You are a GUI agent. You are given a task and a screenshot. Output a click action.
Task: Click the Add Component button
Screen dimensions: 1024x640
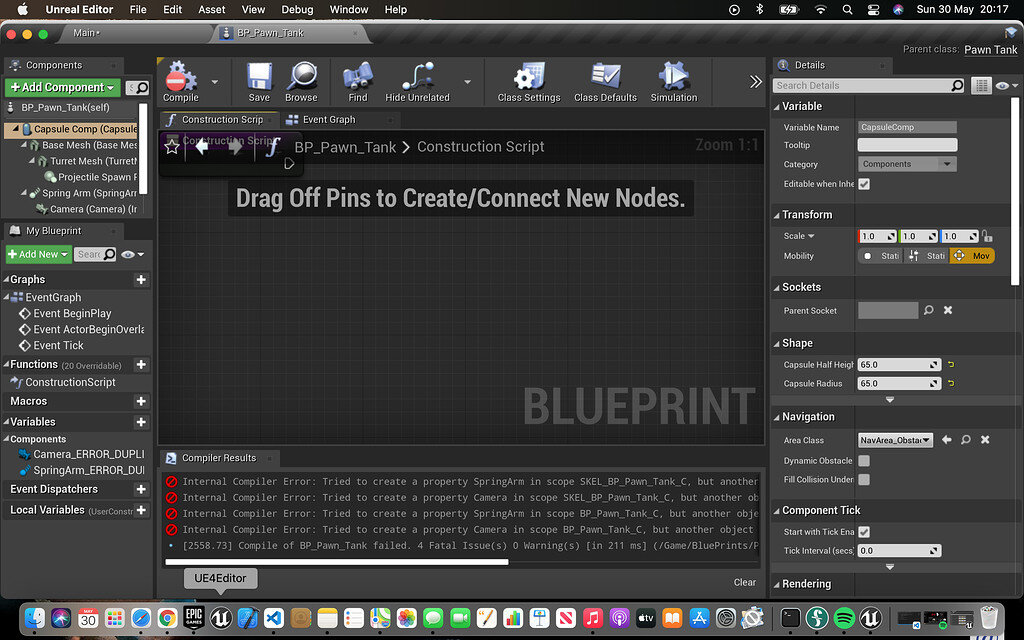pos(63,88)
